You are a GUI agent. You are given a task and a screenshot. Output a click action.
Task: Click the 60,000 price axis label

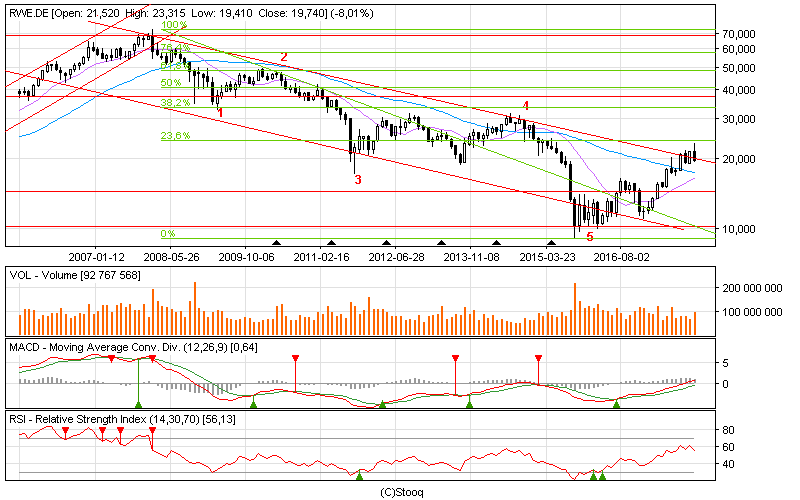739,49
